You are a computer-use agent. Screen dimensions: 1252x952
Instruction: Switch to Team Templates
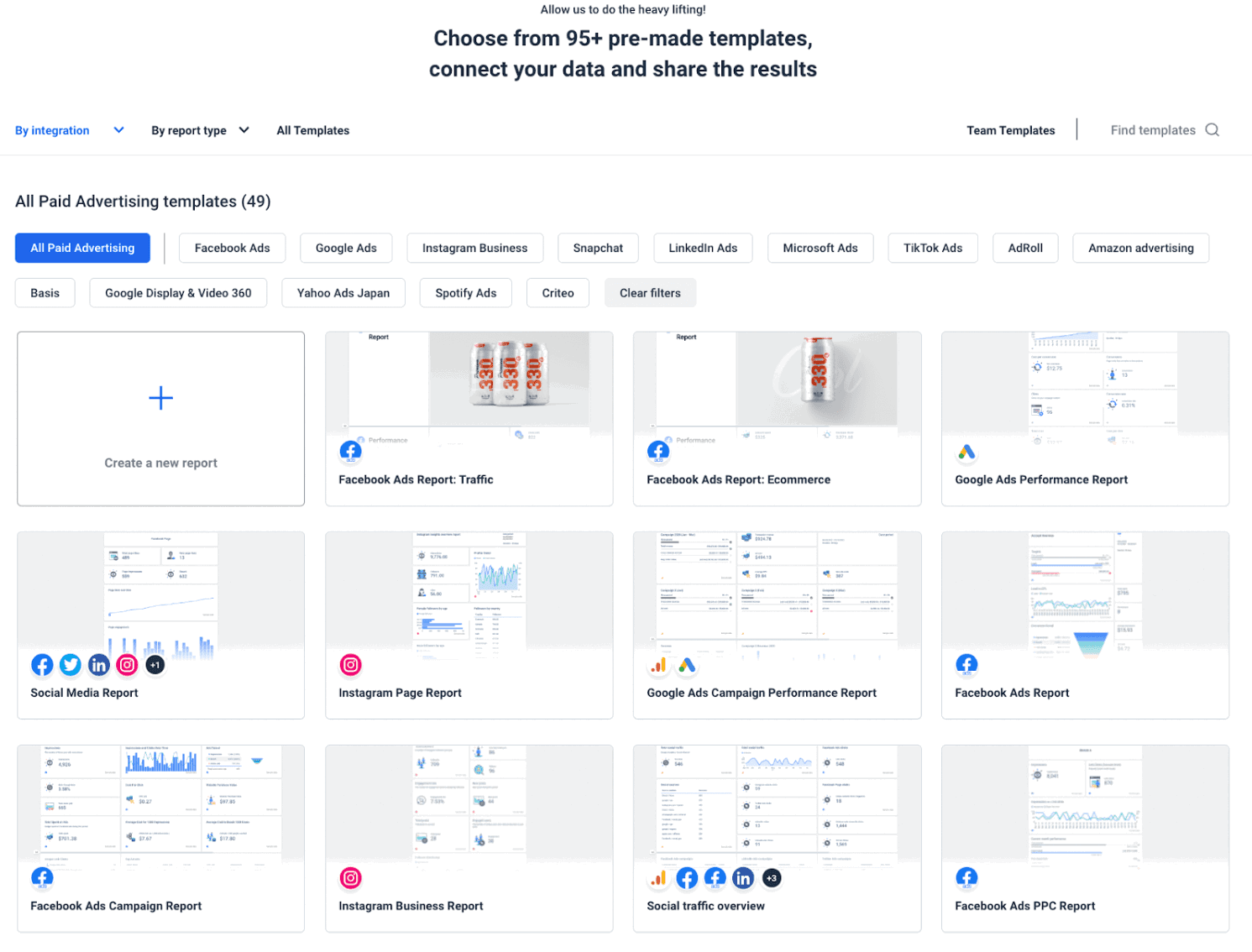(1010, 130)
